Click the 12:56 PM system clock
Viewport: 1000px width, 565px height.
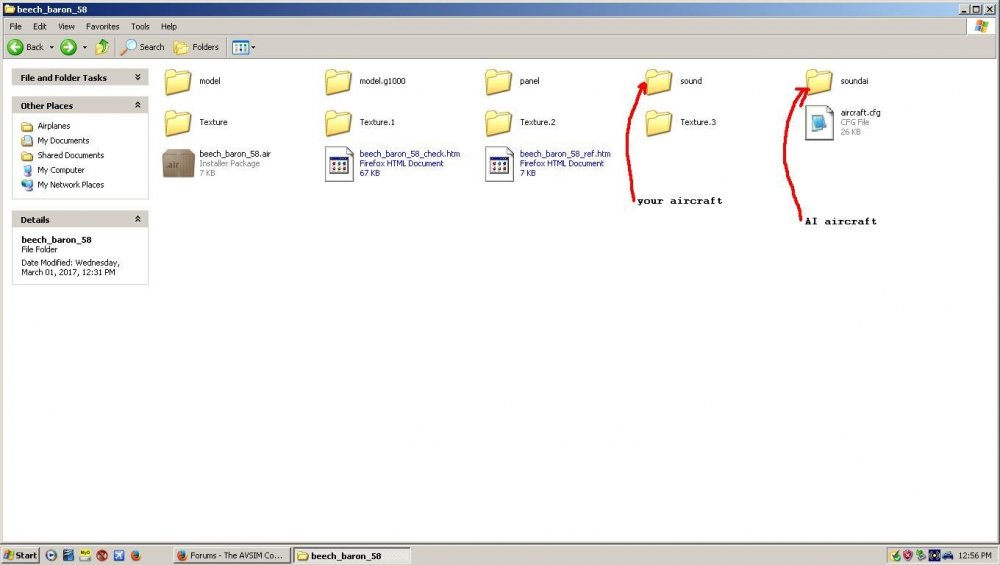(974, 555)
